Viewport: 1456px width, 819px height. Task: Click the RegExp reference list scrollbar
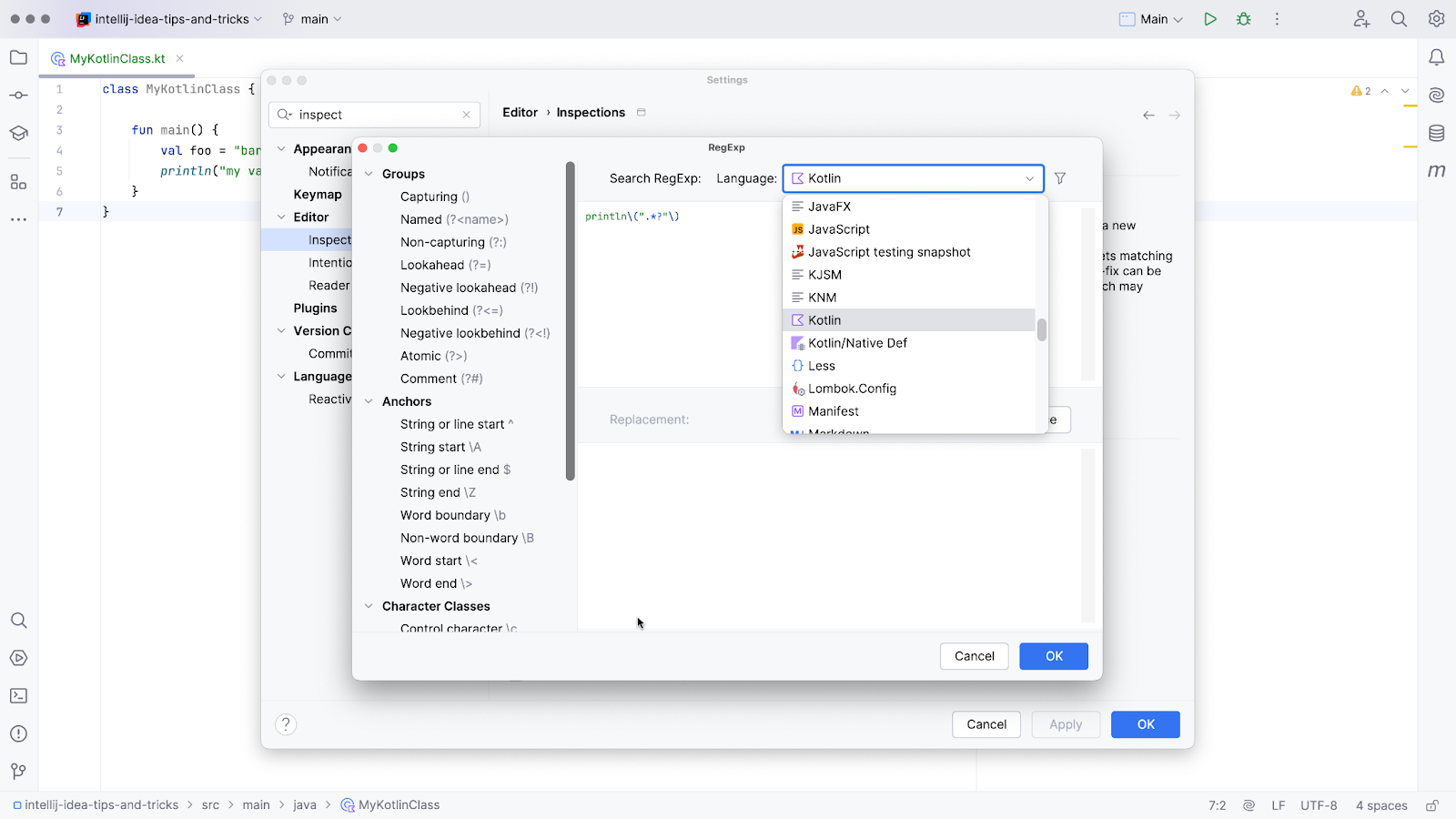pos(571,321)
